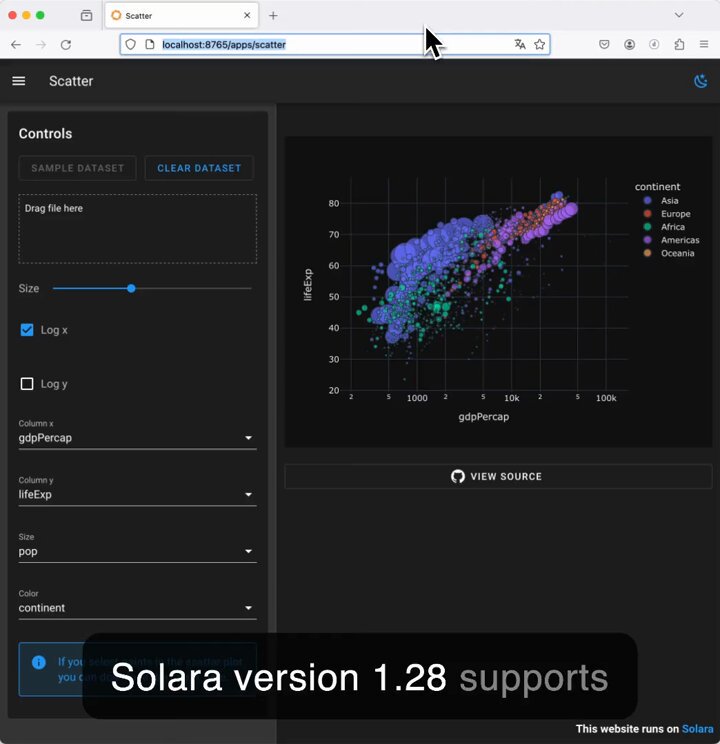Follow the Solara link in footer
This screenshot has width=720, height=744.
[x=697, y=729]
